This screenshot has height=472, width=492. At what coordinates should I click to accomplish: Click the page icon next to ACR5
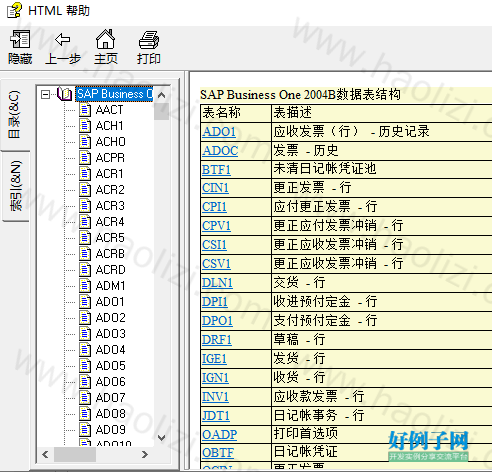point(85,238)
